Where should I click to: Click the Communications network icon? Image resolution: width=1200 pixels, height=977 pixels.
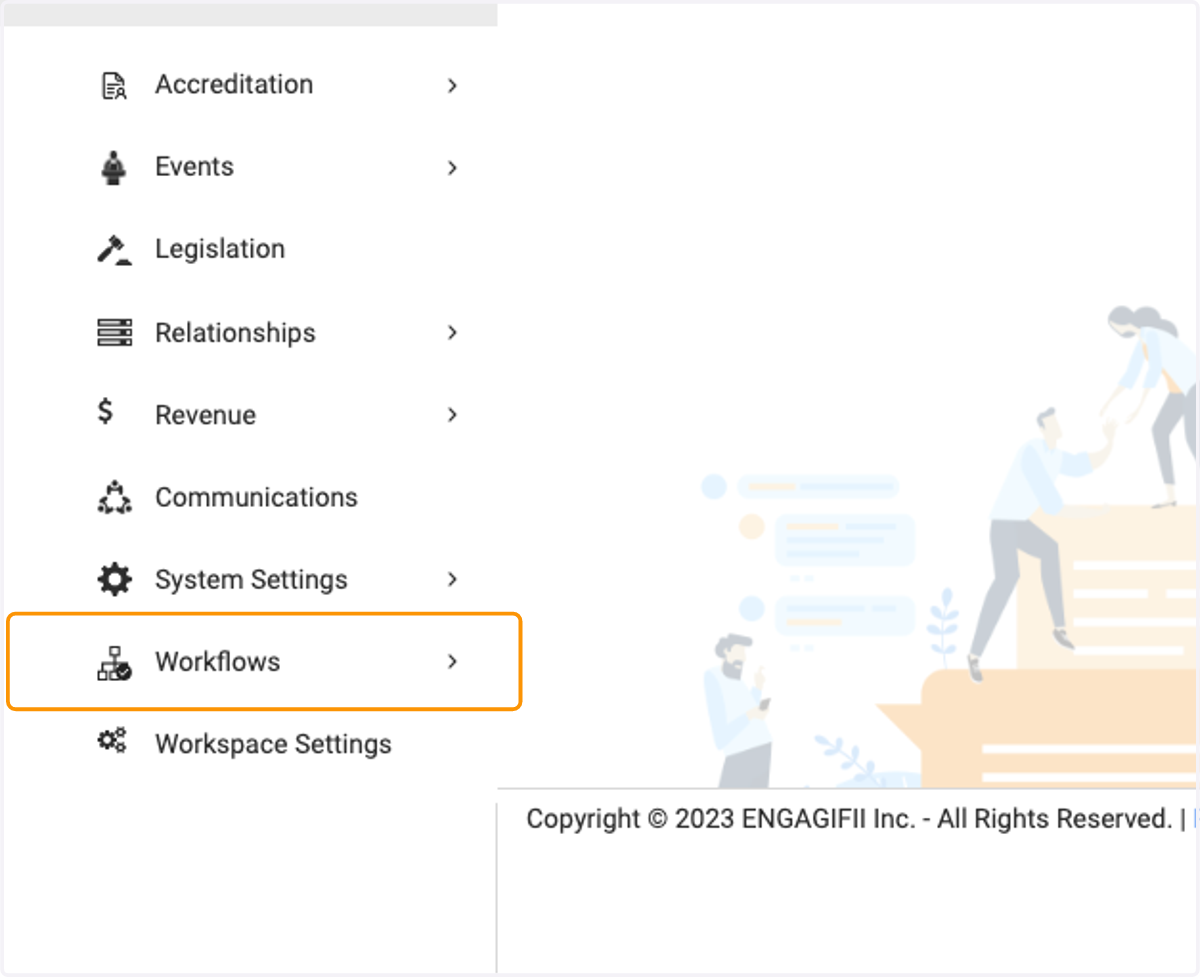click(114, 497)
